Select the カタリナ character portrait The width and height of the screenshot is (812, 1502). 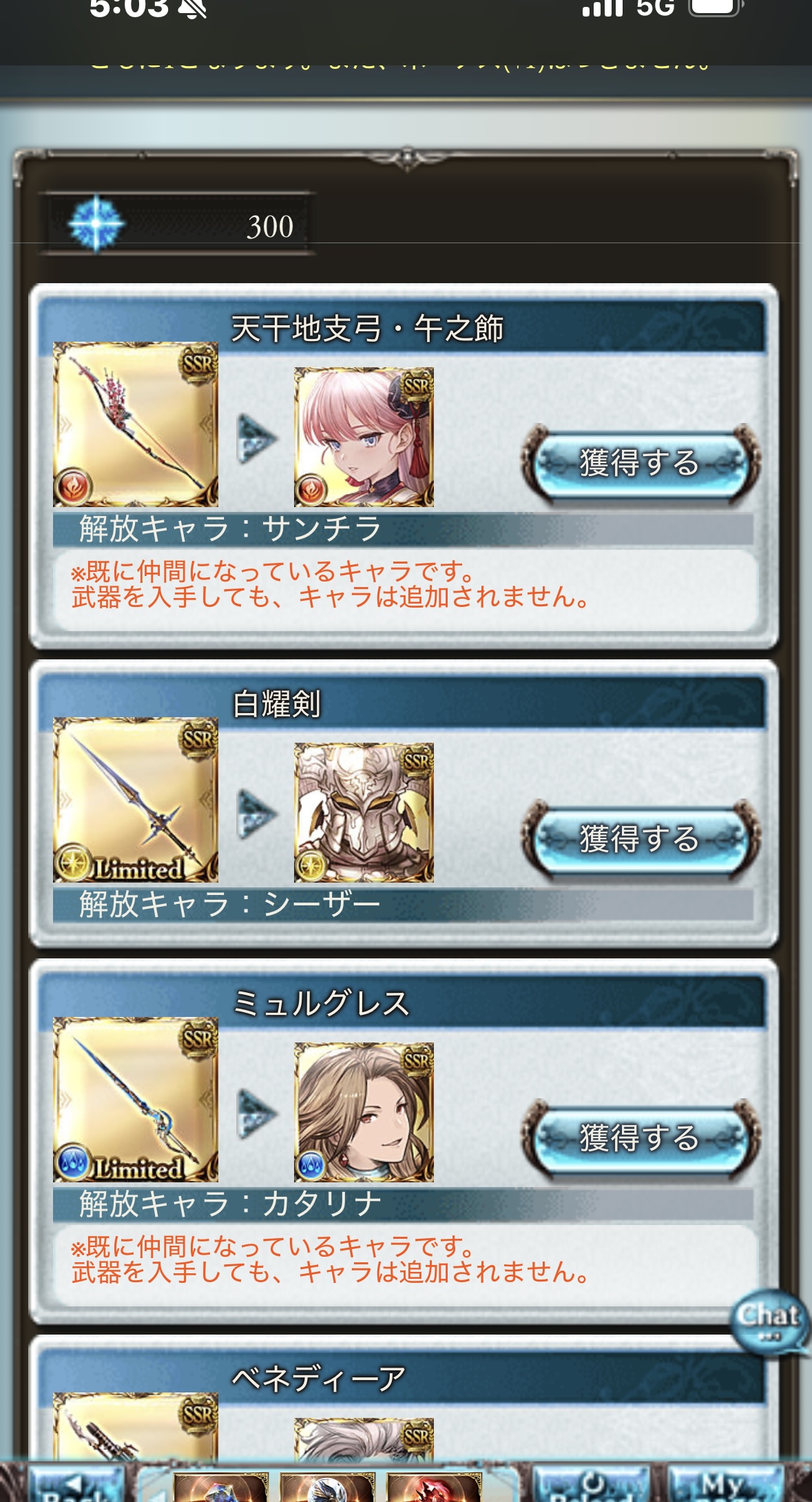click(x=364, y=1112)
